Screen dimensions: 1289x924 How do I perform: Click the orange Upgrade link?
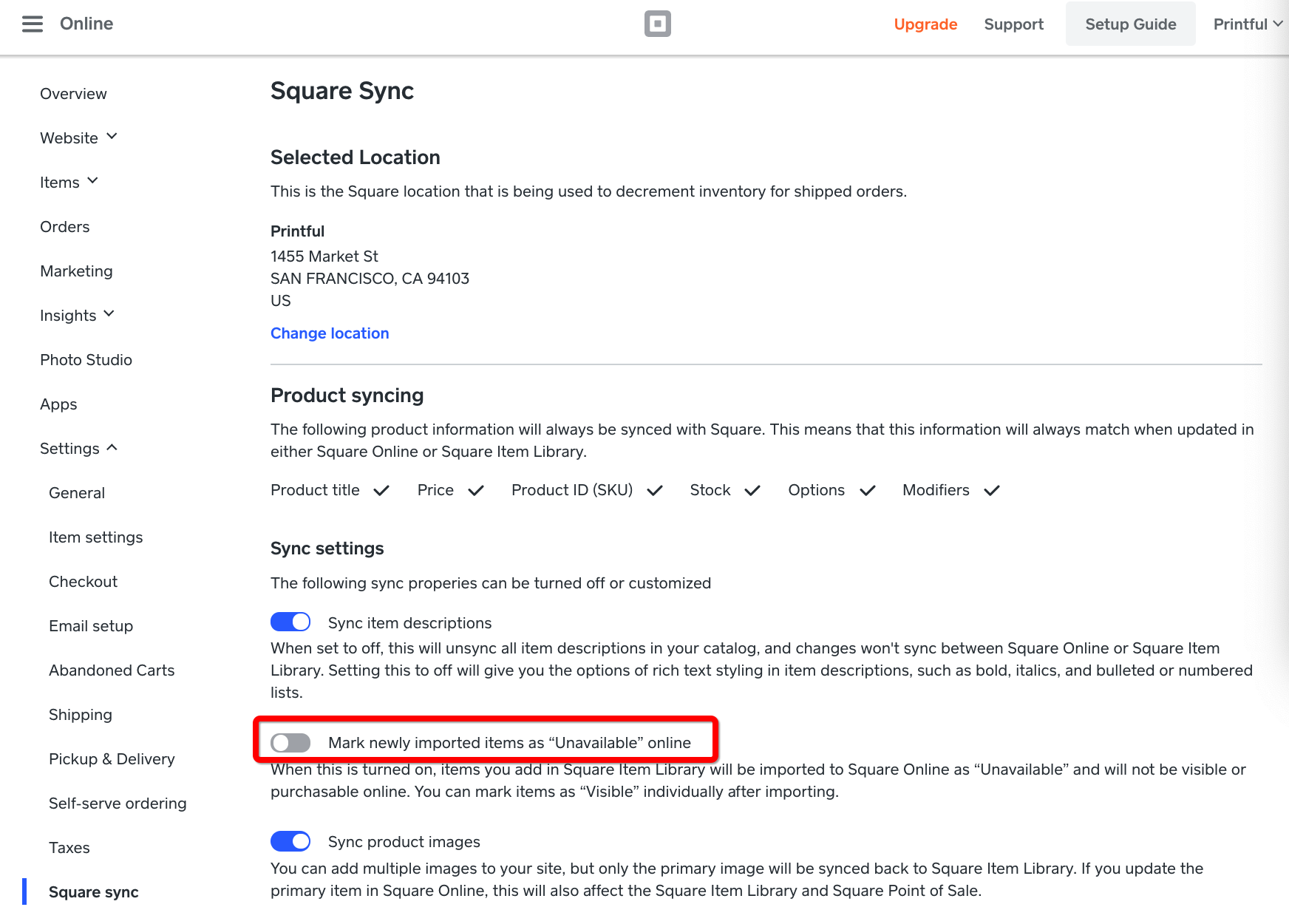tap(925, 24)
